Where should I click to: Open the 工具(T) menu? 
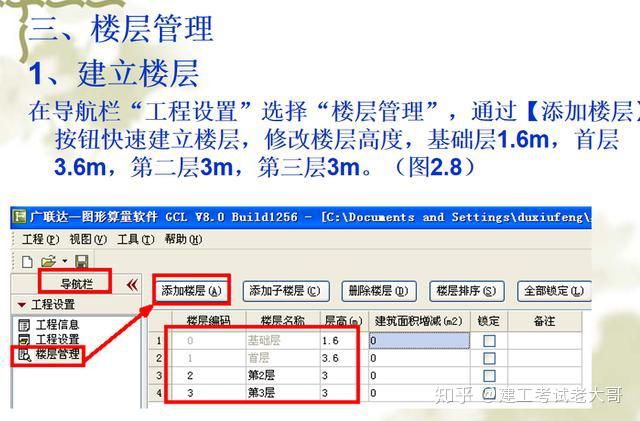pyautogui.click(x=136, y=239)
